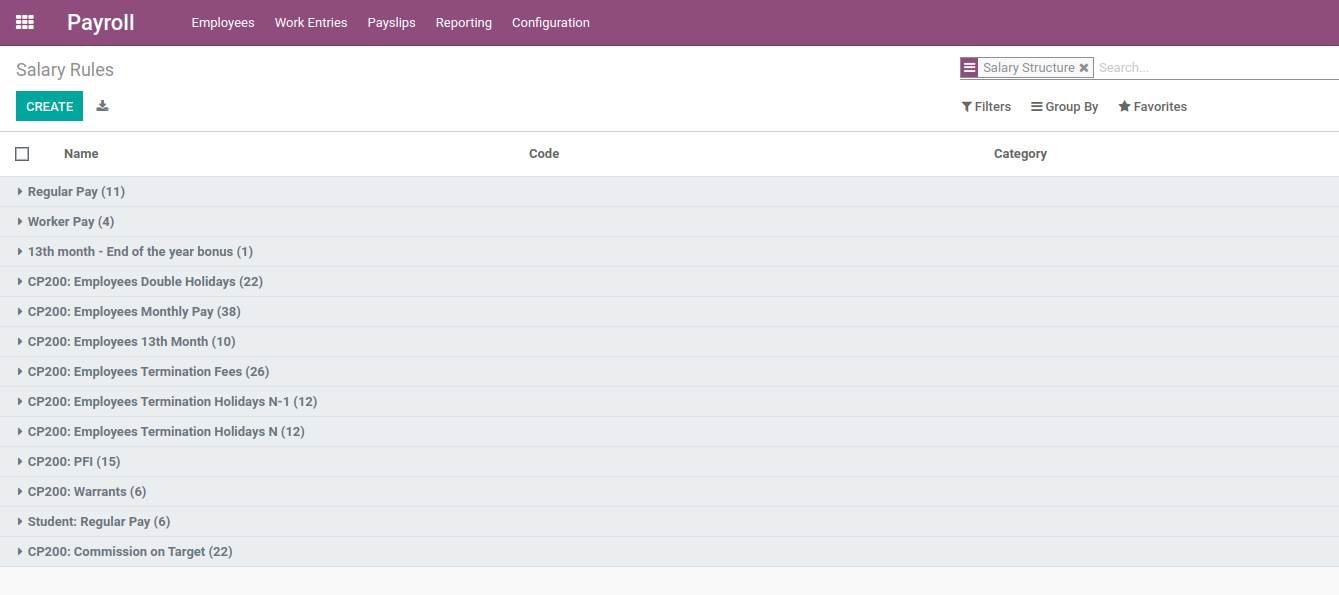Image resolution: width=1339 pixels, height=595 pixels.
Task: Click the download export icon
Action: click(102, 106)
